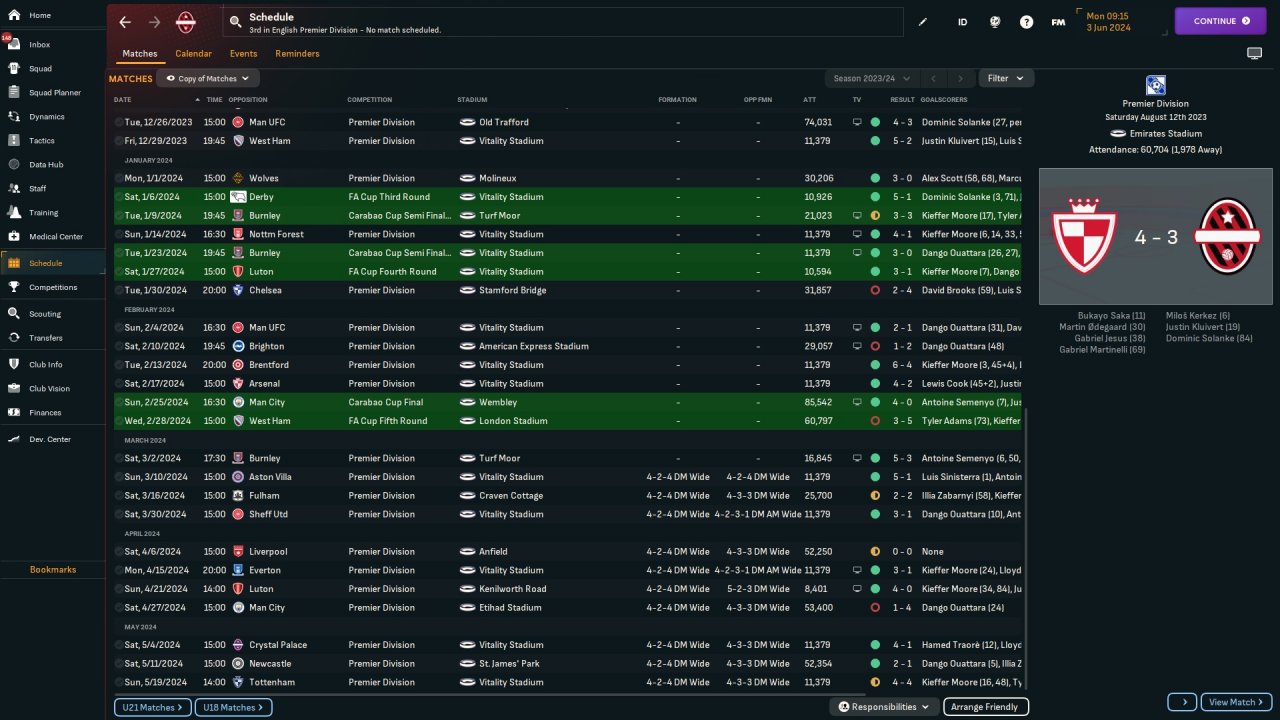Open the question mark help icon
The width and height of the screenshot is (1280, 720).
[x=1026, y=21]
